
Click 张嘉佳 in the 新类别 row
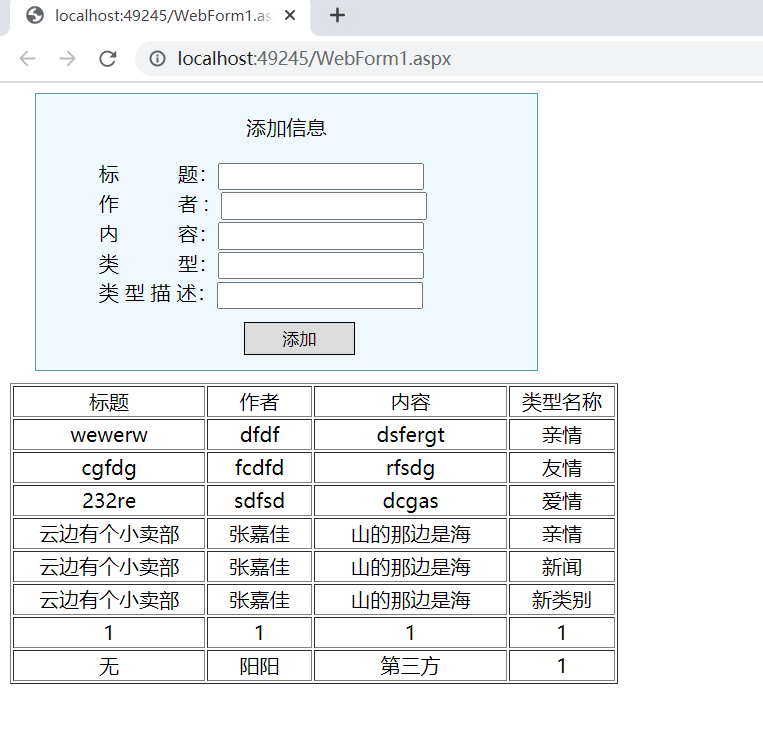(259, 600)
